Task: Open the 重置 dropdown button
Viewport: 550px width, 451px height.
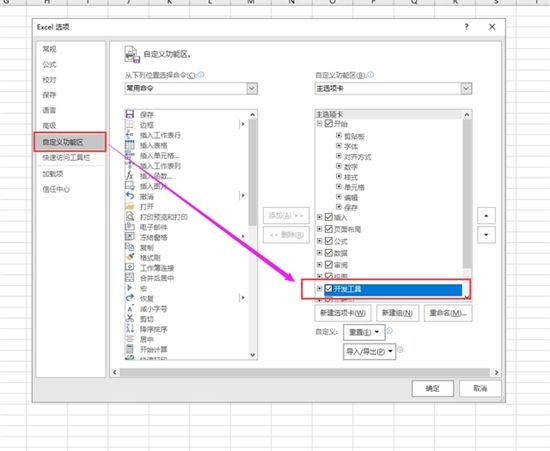Action: [x=364, y=332]
